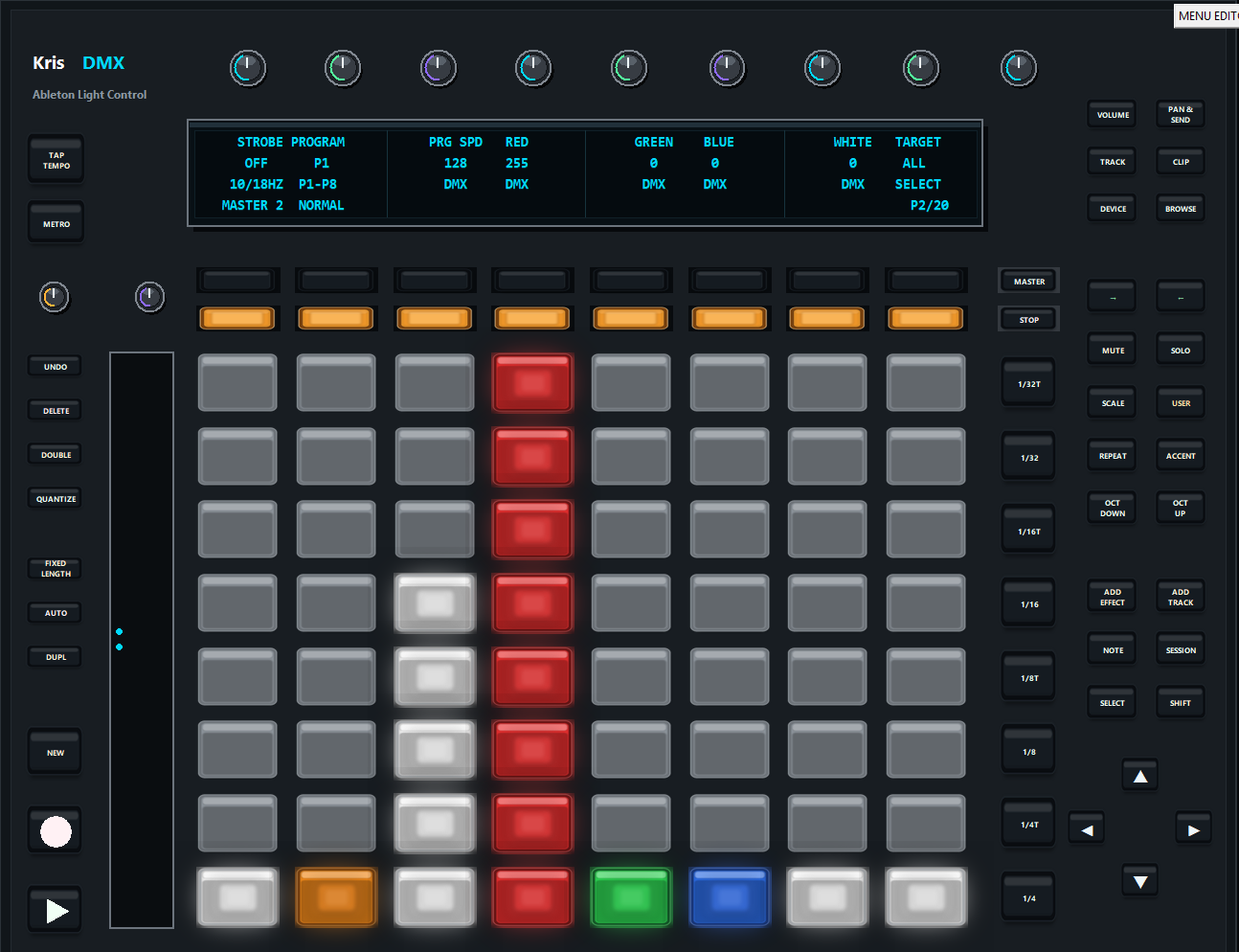Click OCT UP button
Viewport: 1239px width, 952px height.
coord(1180,508)
